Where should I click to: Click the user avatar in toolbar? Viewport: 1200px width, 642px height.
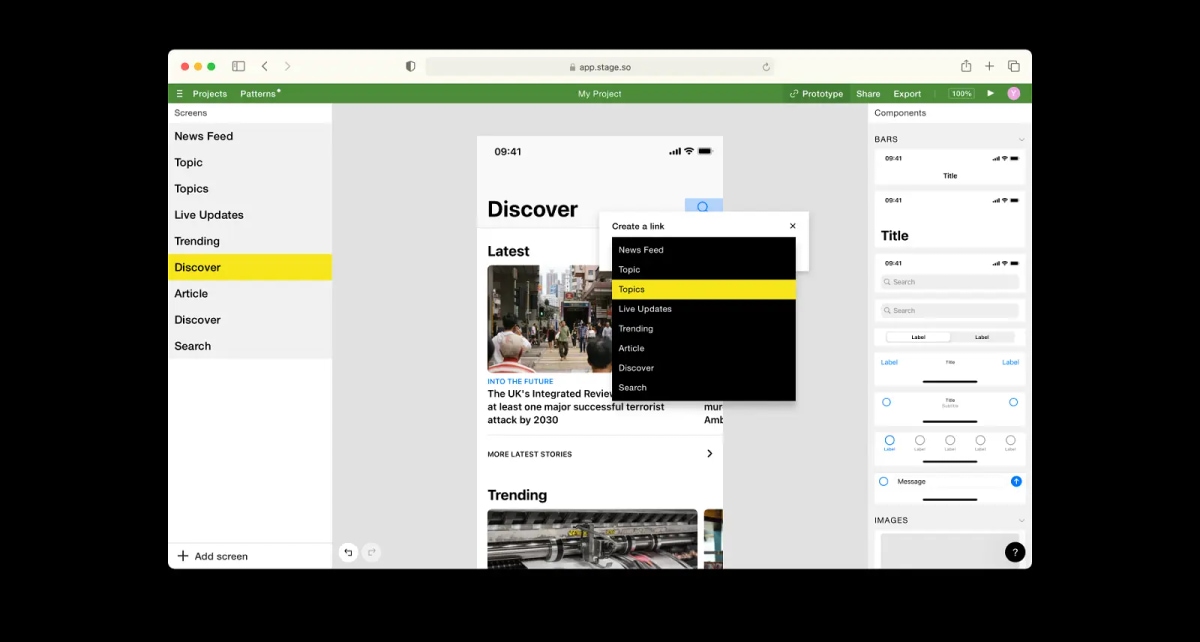click(1014, 93)
